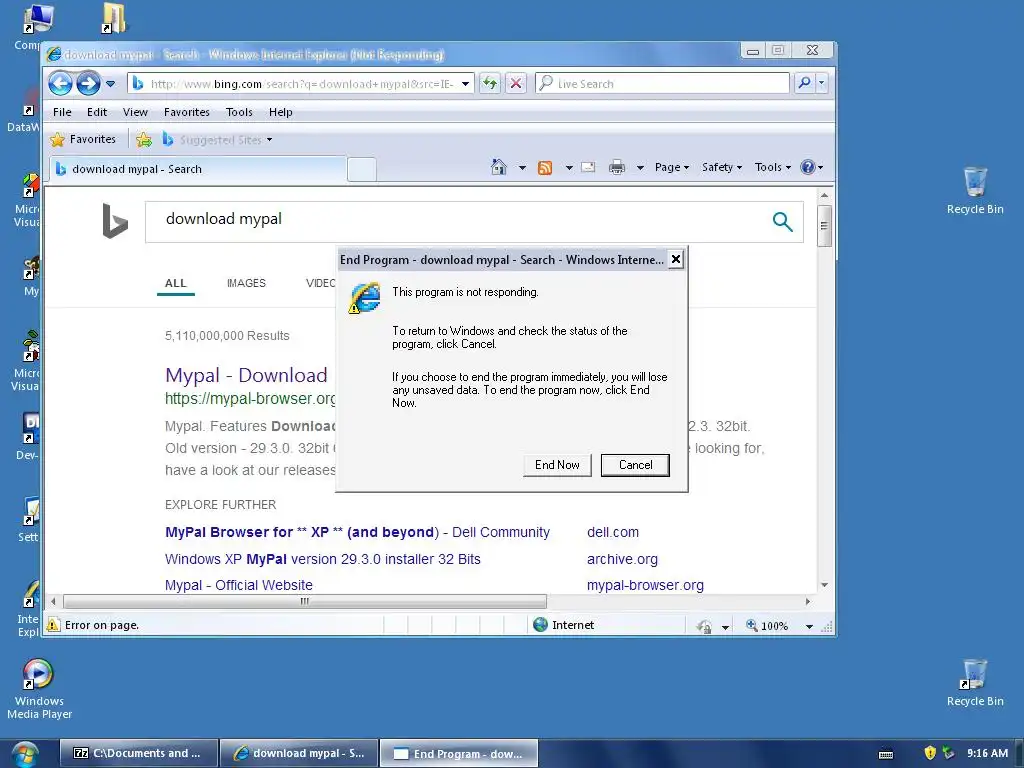
Task: Open the Tools command bar dropdown
Action: pos(773,167)
